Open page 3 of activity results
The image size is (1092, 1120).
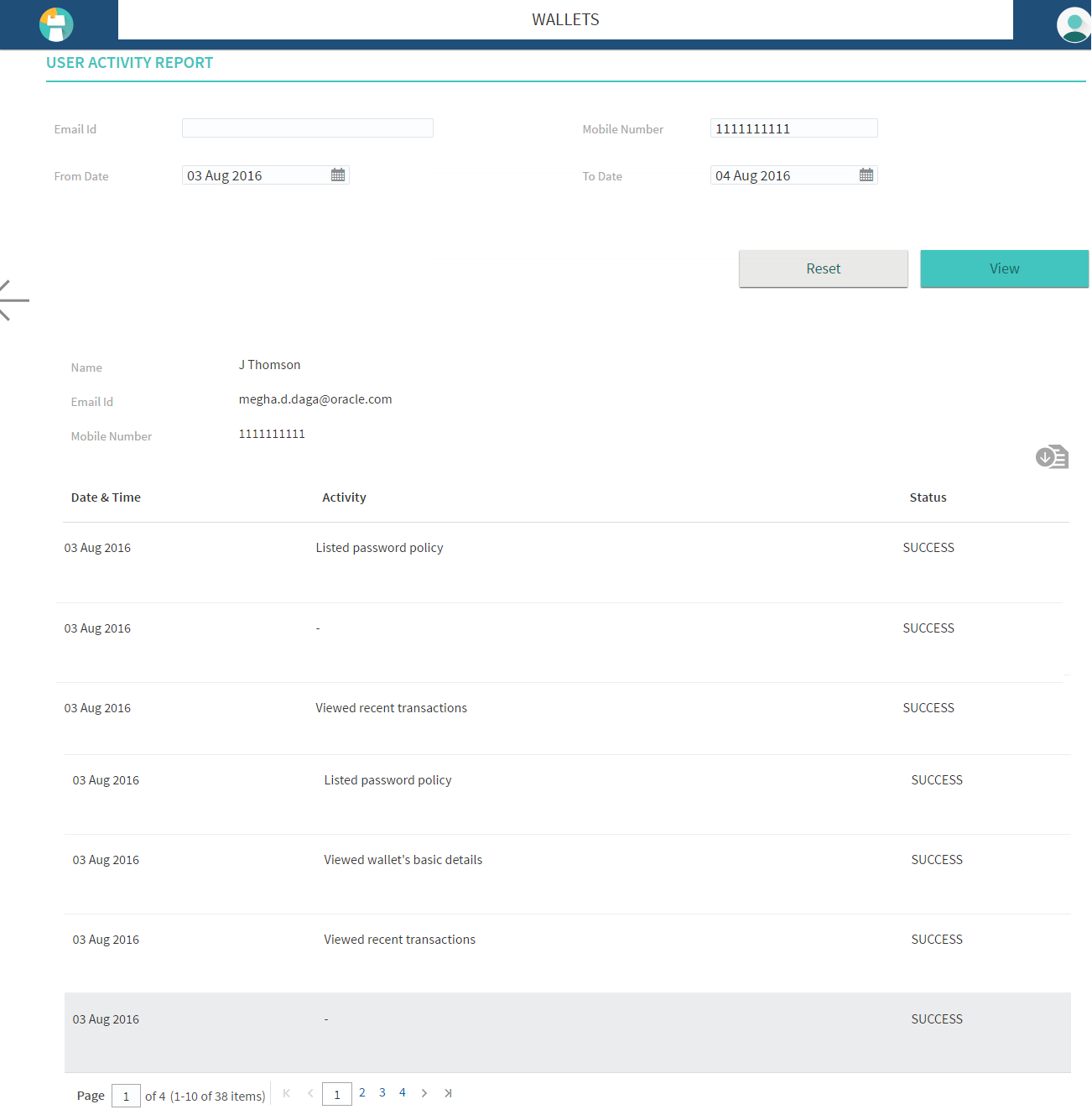382,1092
